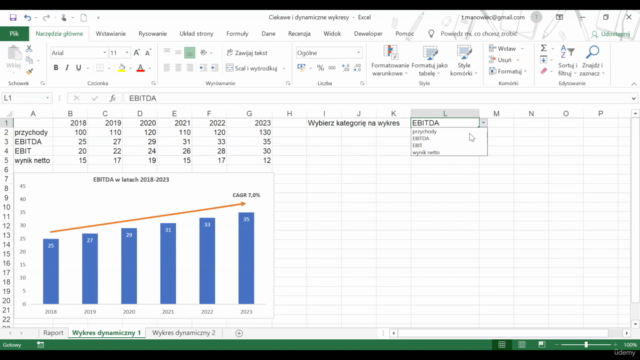Click the Clear eraser icon
This screenshot has width=640, height=360.
pos(544,71)
